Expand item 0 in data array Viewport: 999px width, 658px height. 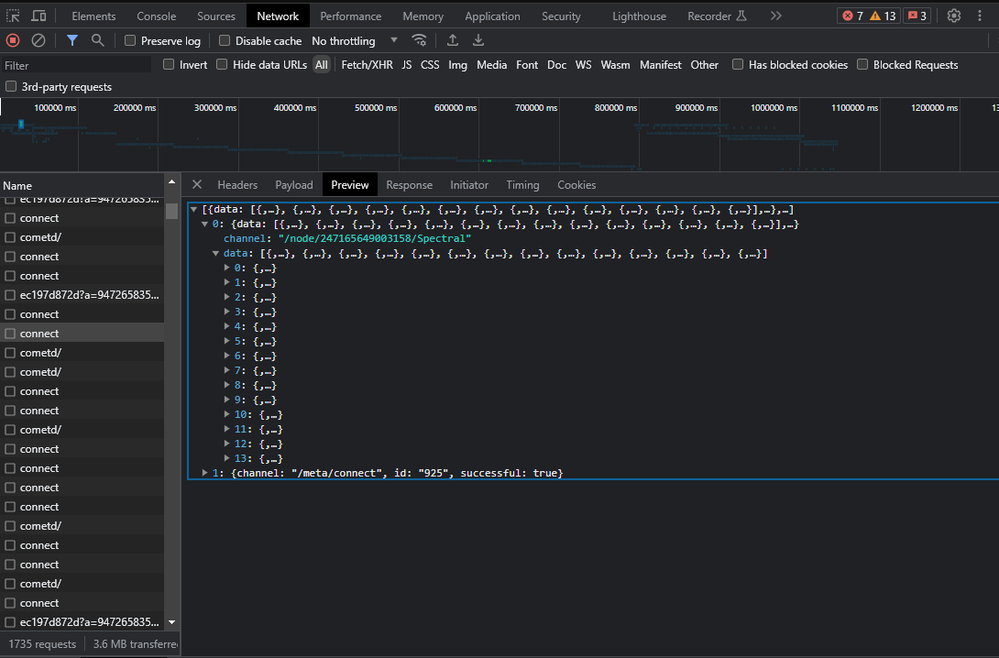coord(227,268)
